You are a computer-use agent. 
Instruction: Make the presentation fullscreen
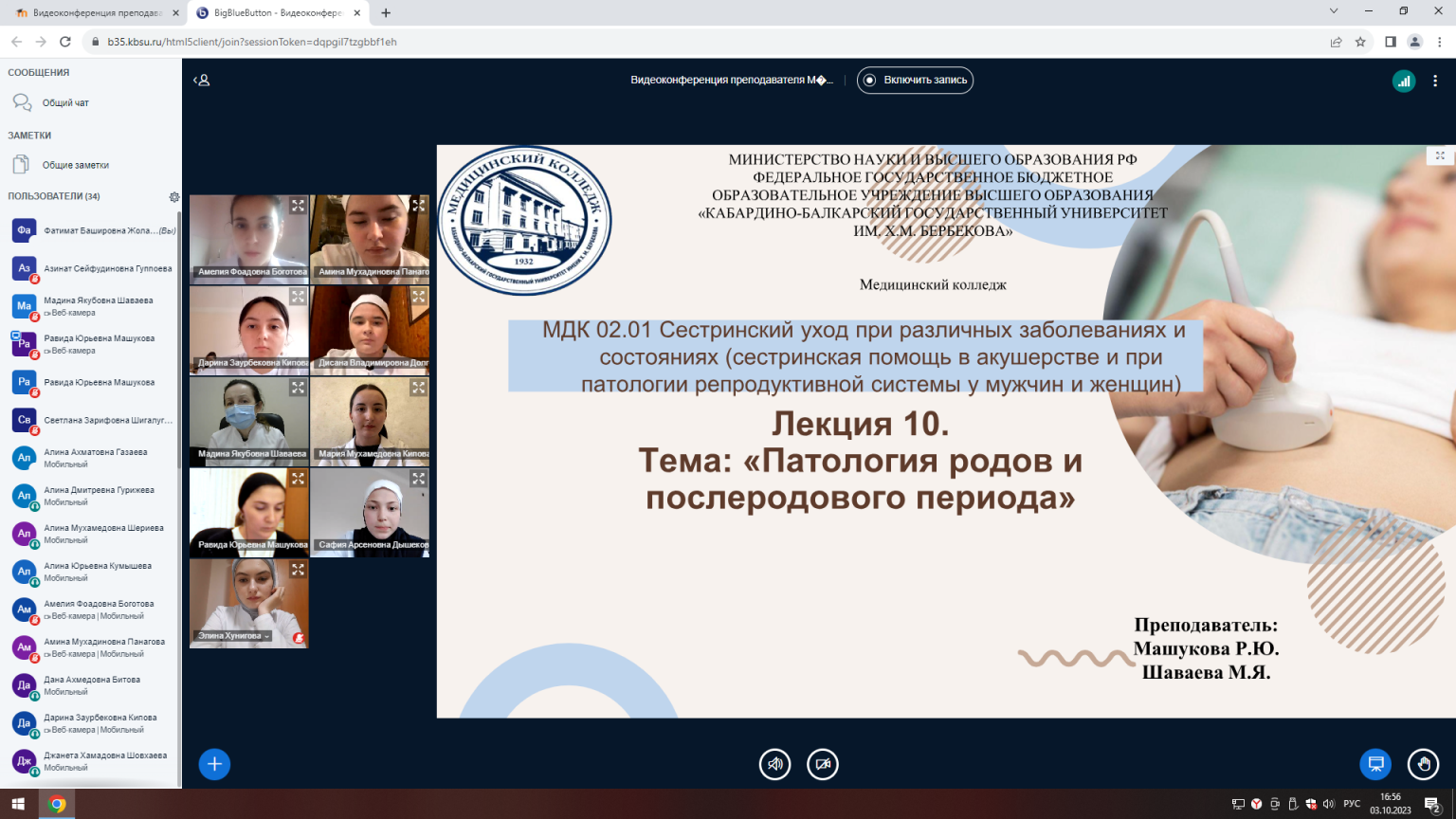1440,155
